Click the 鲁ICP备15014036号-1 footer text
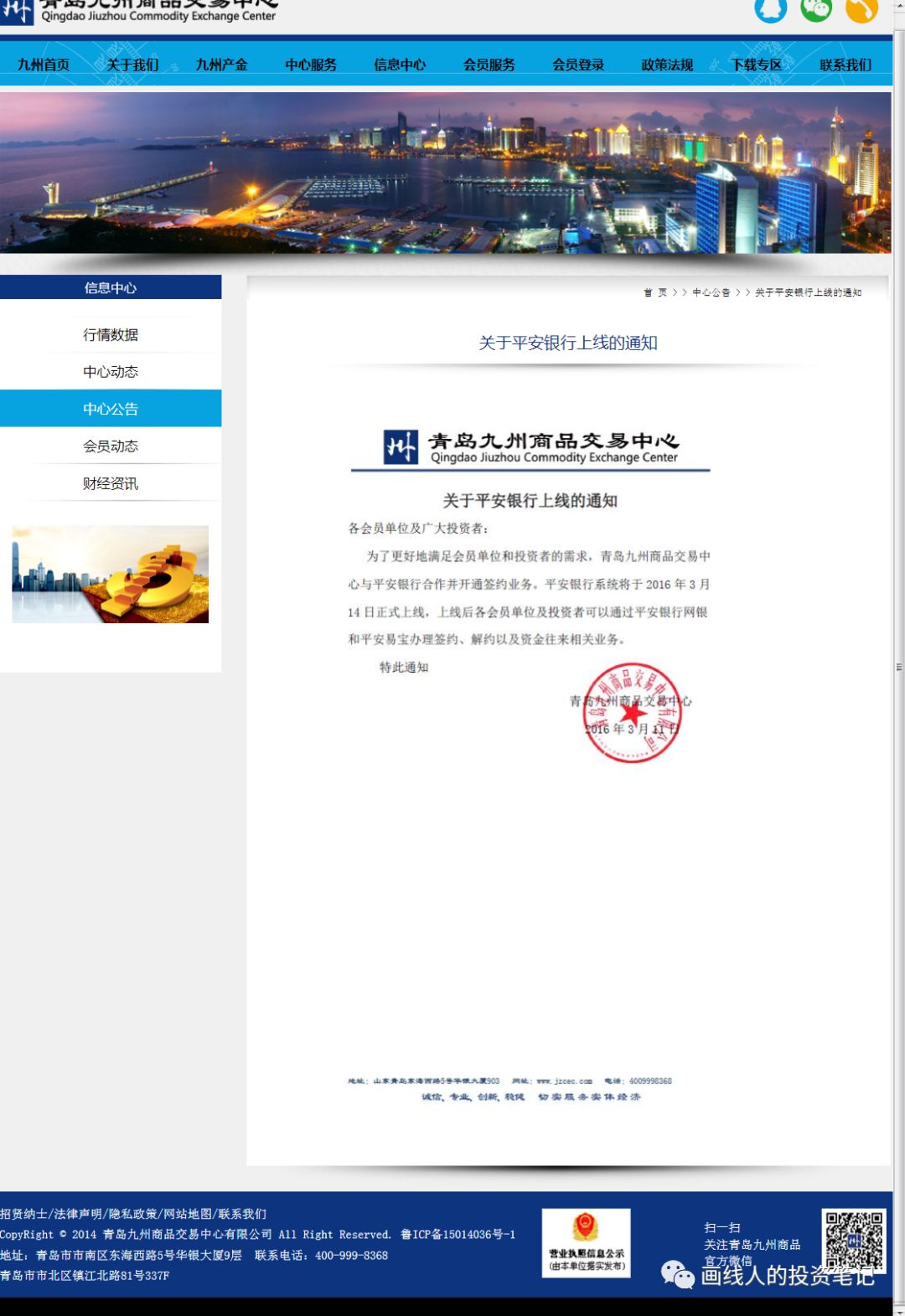 coord(458,1235)
